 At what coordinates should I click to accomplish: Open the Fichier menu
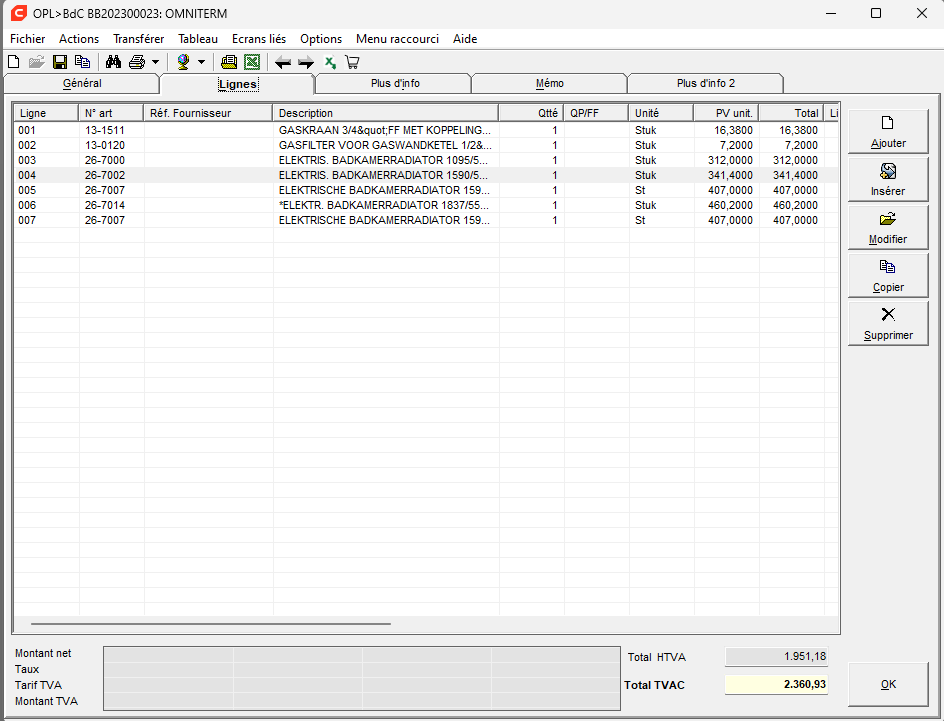[28, 39]
